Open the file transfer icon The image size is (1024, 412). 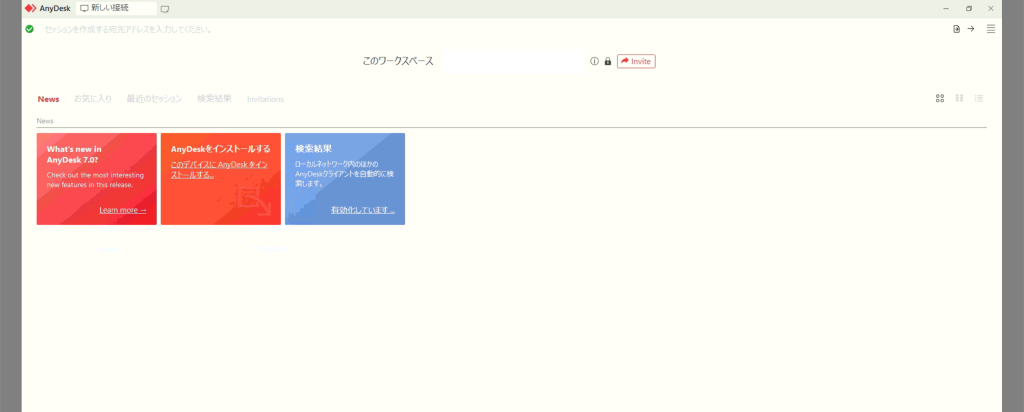(957, 29)
